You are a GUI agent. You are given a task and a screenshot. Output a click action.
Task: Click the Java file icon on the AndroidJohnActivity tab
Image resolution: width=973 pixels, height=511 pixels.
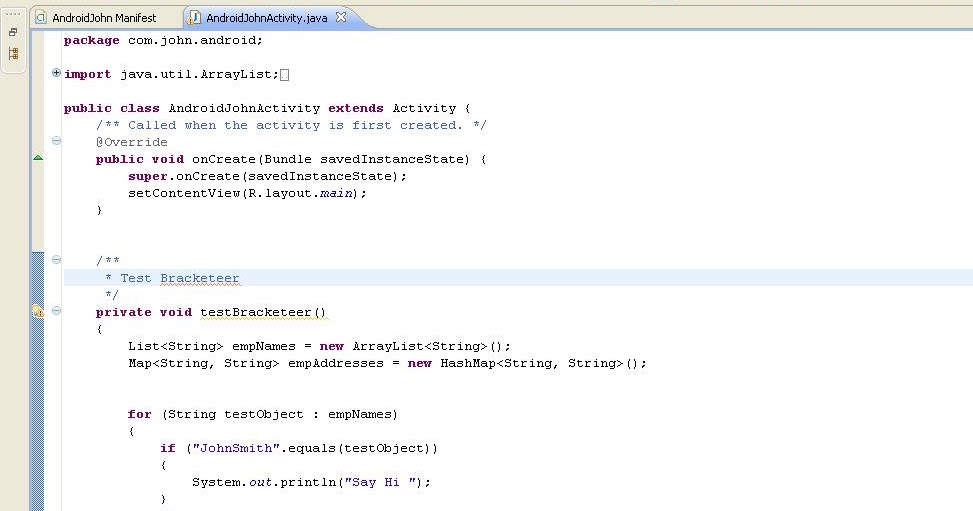click(194, 18)
